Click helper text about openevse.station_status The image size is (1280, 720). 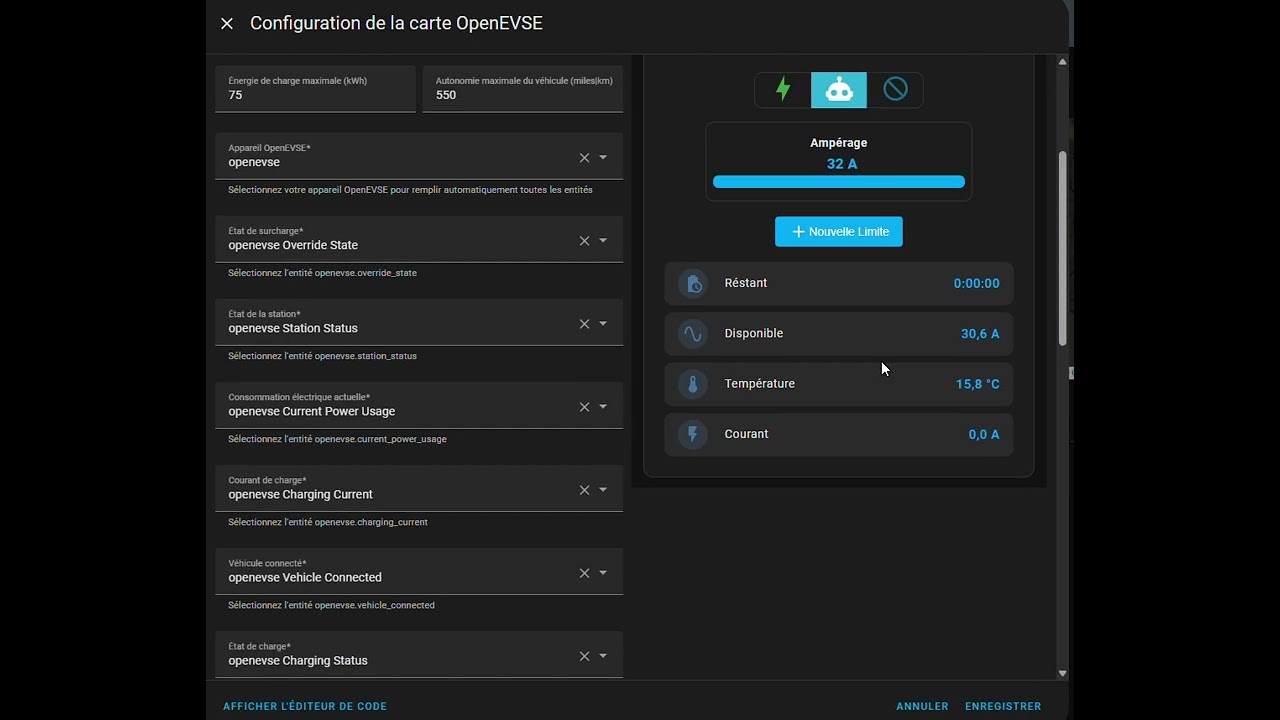pos(322,356)
